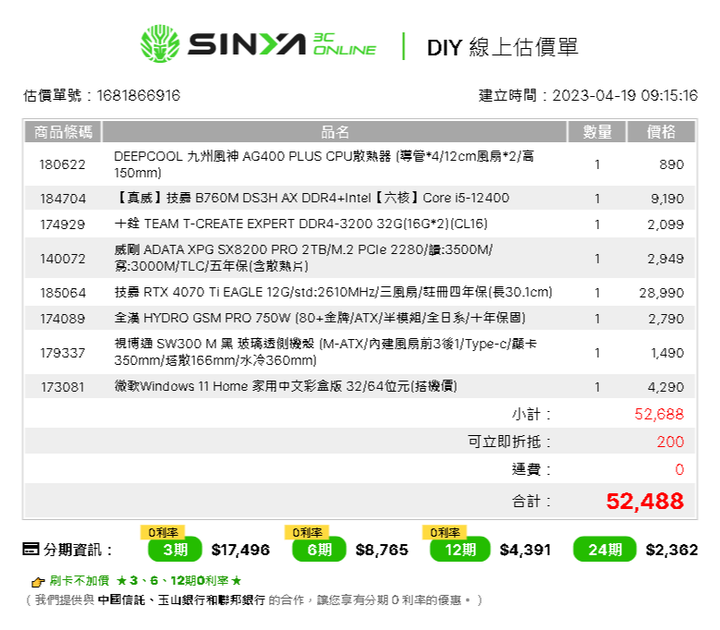Image resolution: width=720 pixels, height=630 pixels.
Task: Select the 3期 installment badge
Action: pos(175,549)
